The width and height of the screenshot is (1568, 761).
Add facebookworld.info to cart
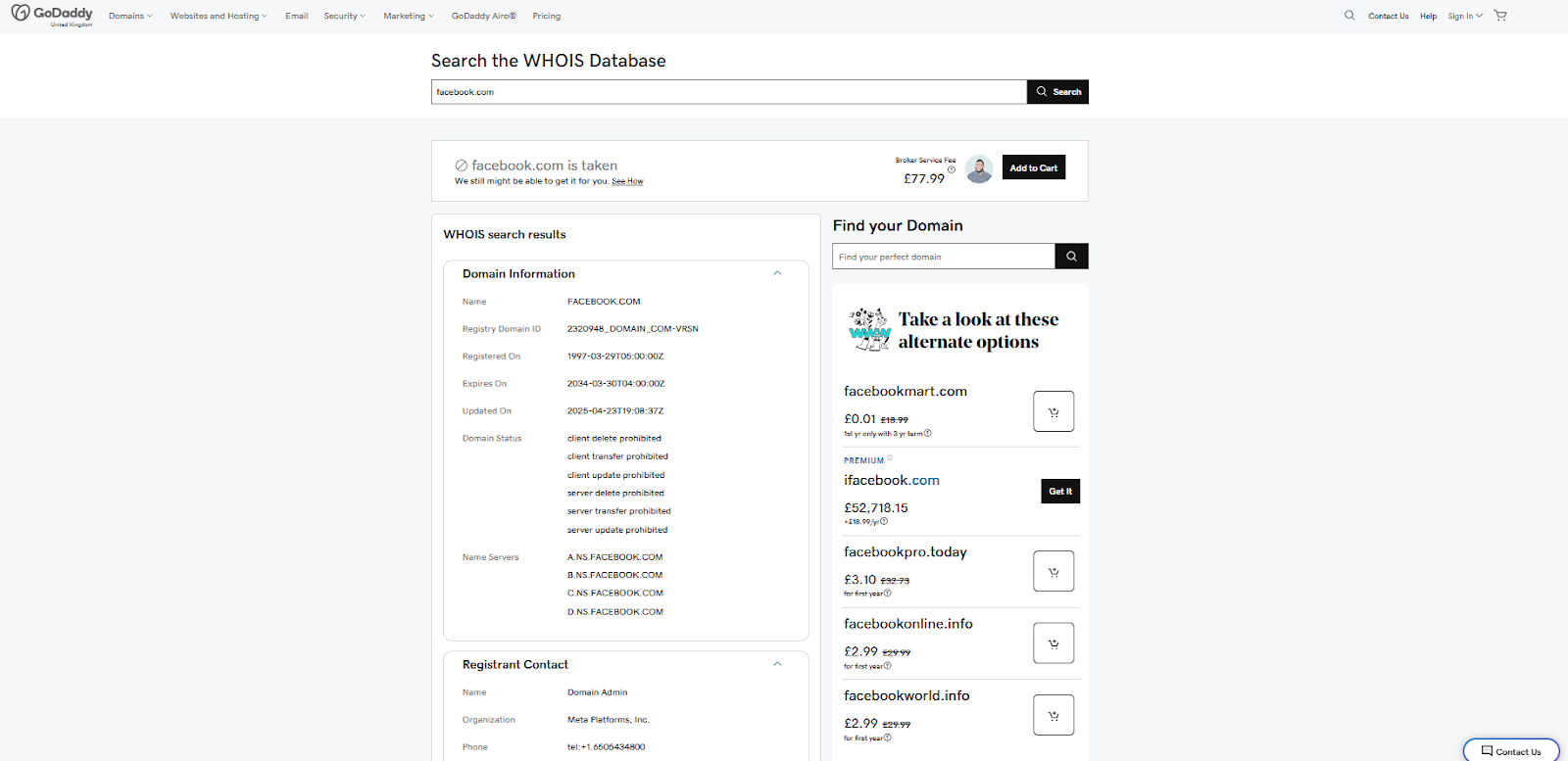coord(1053,715)
